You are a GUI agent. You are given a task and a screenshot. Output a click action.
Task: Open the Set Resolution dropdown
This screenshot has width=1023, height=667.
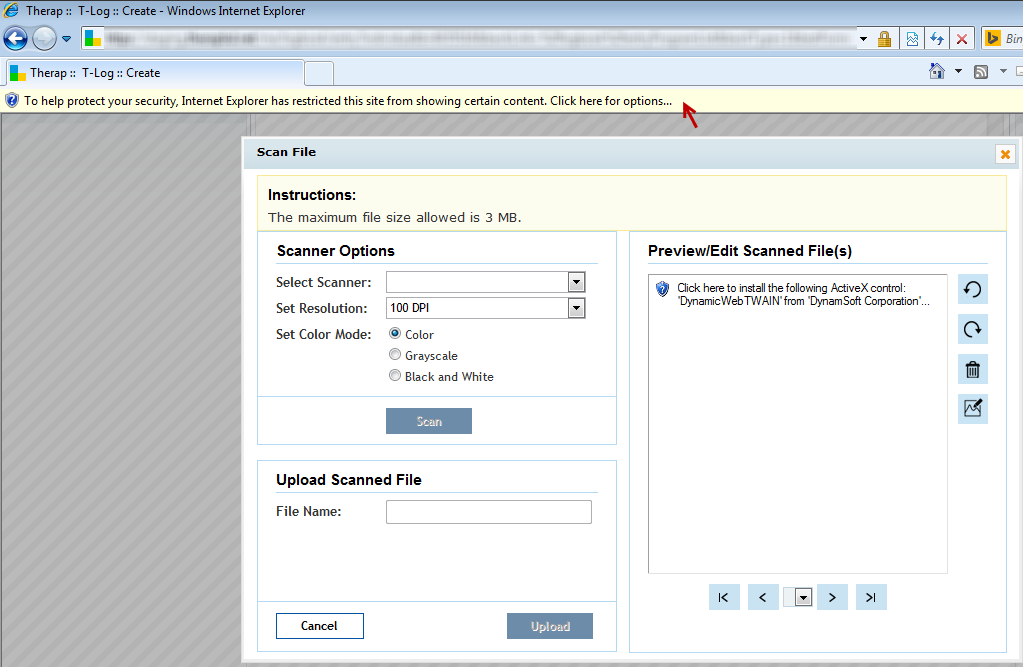pos(576,308)
